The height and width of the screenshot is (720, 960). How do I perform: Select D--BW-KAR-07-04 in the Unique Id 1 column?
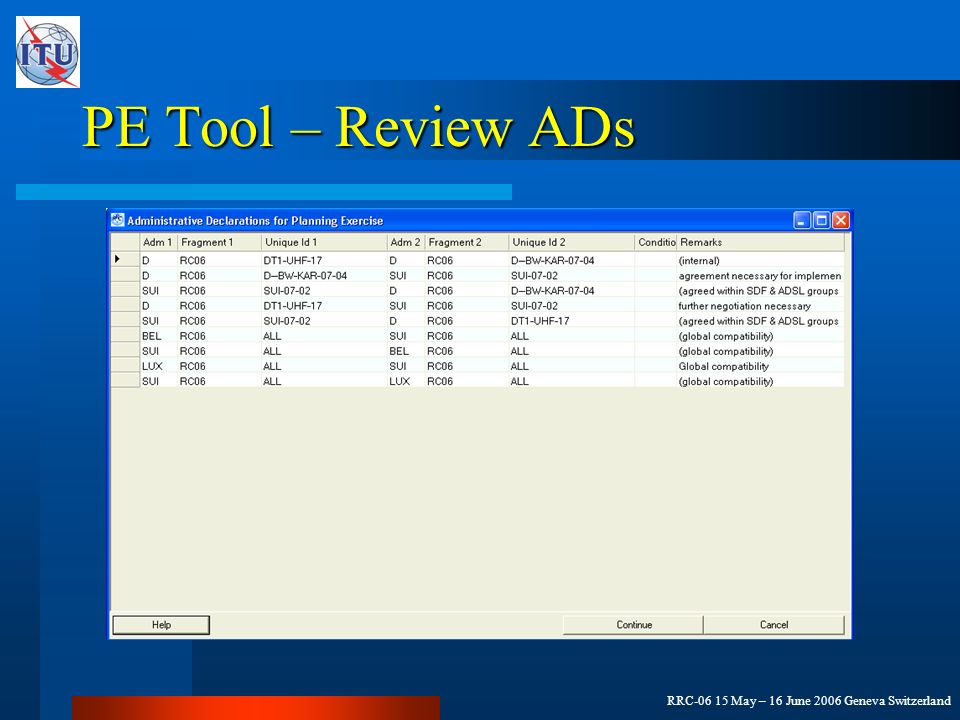point(324,276)
